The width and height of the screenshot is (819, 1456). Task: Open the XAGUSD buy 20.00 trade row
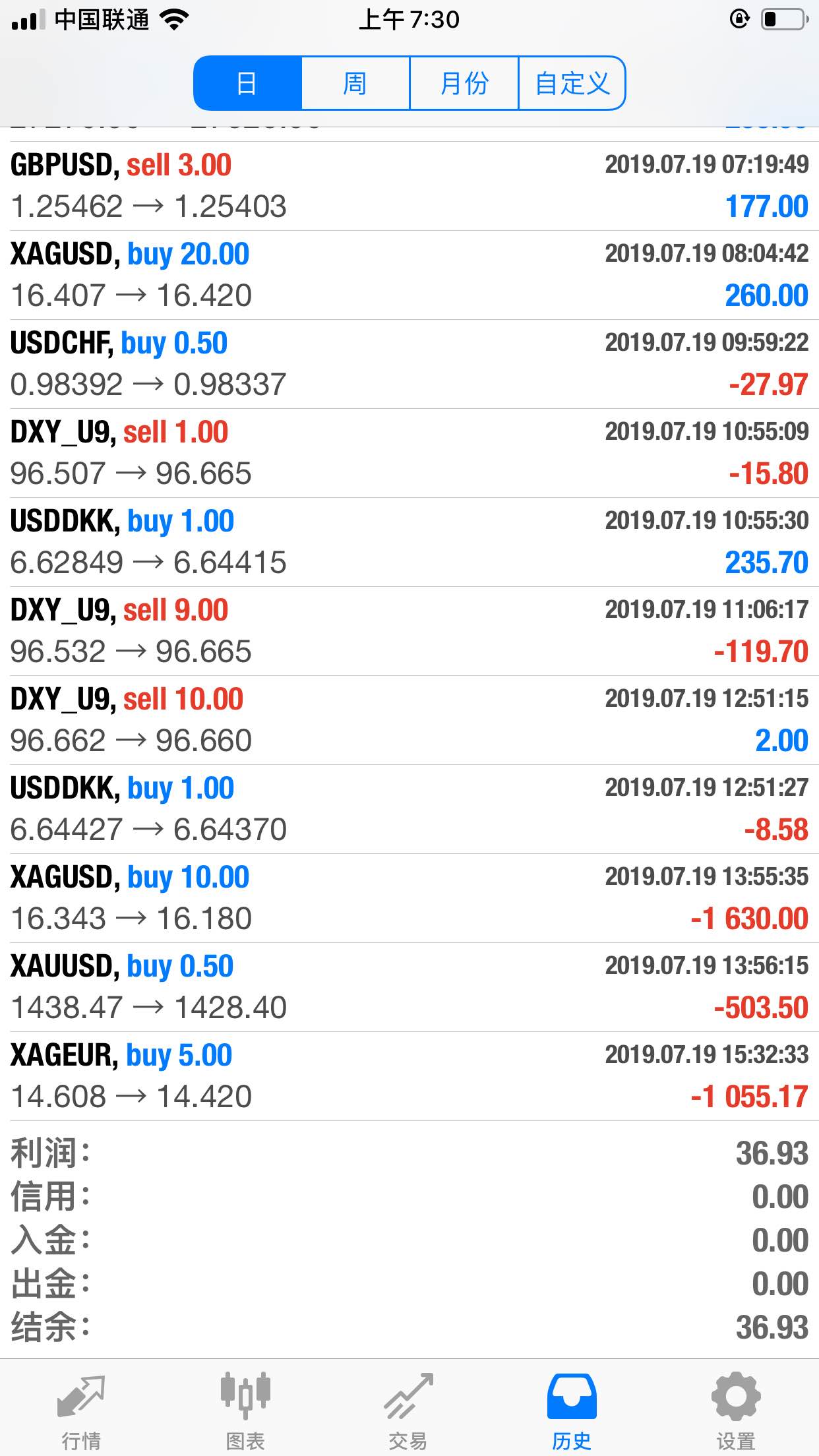tap(409, 275)
